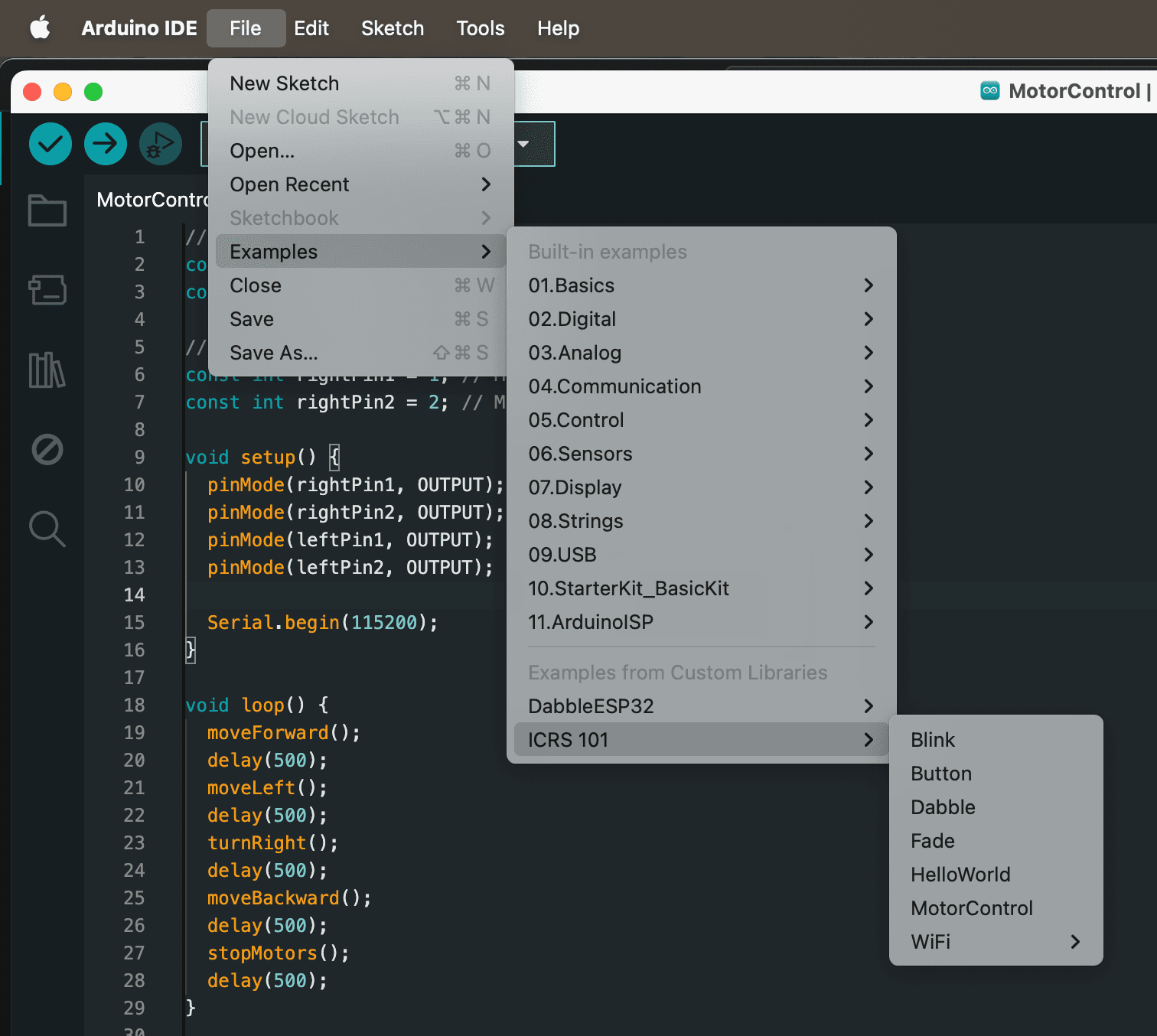
Task: Open the Apple menu
Action: pyautogui.click(x=40, y=28)
